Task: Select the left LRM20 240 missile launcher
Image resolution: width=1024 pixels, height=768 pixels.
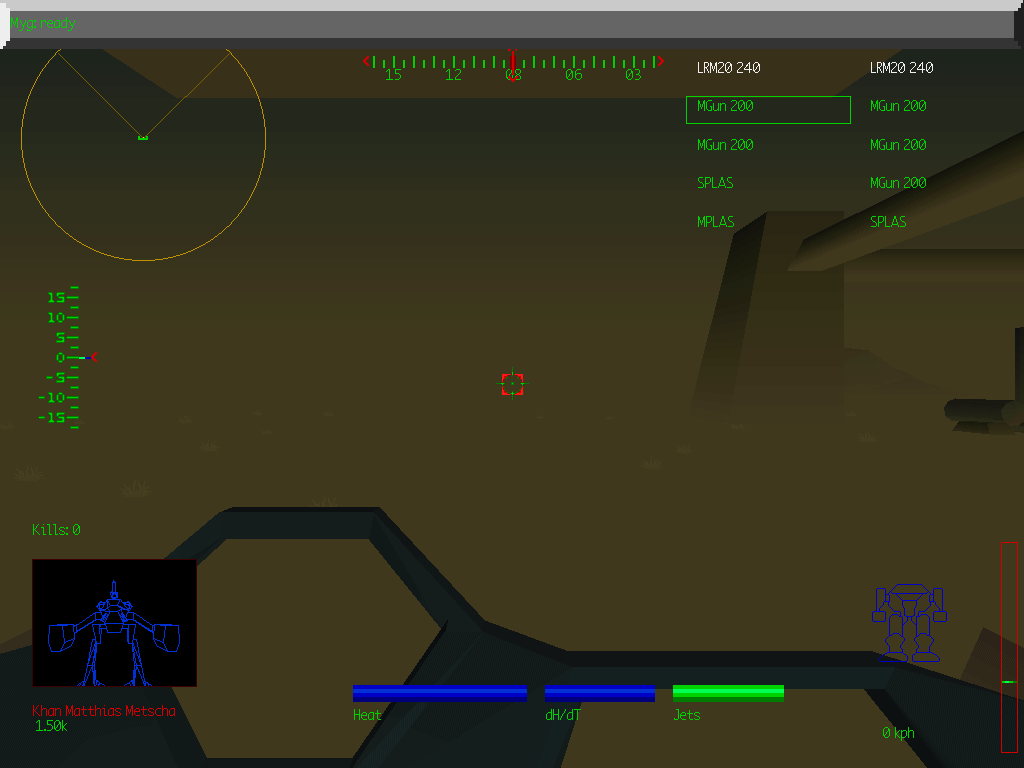Action: (x=727, y=67)
